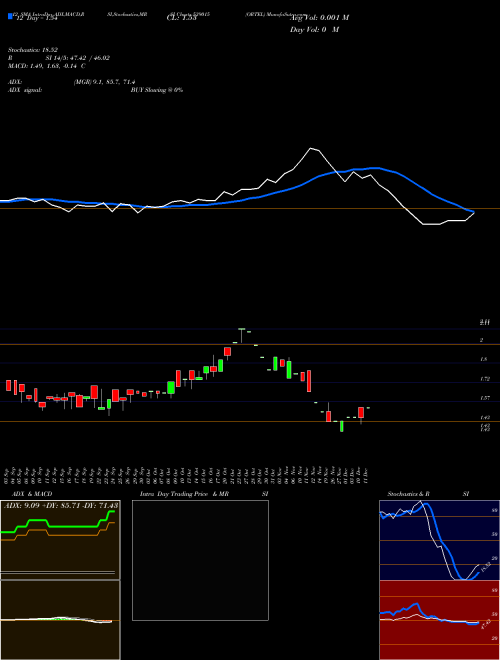
Task: Click the empty intraday trading price panel
Action: (x=200, y=560)
